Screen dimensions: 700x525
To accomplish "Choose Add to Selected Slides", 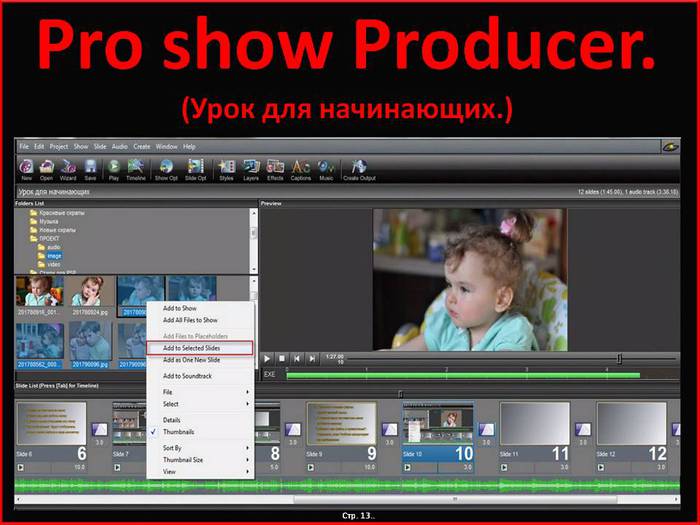I will click(x=200, y=348).
